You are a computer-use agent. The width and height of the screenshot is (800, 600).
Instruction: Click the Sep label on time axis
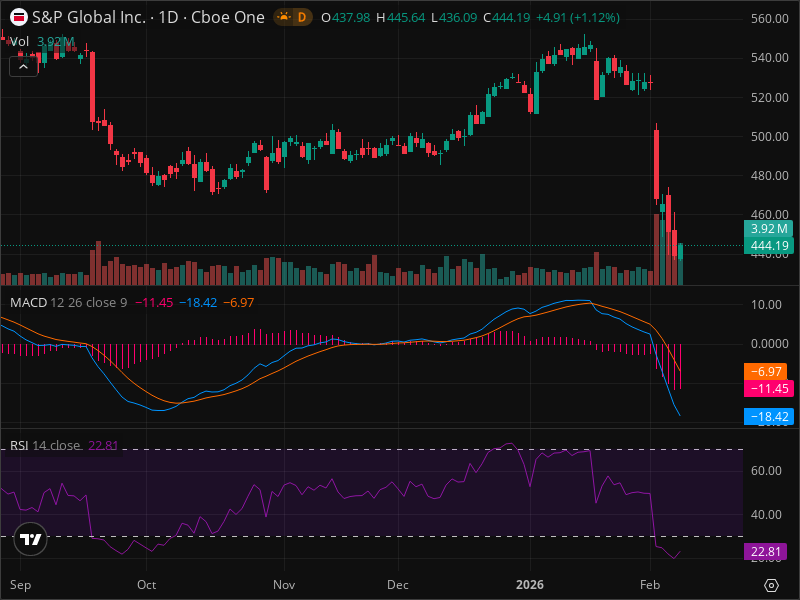pos(20,585)
